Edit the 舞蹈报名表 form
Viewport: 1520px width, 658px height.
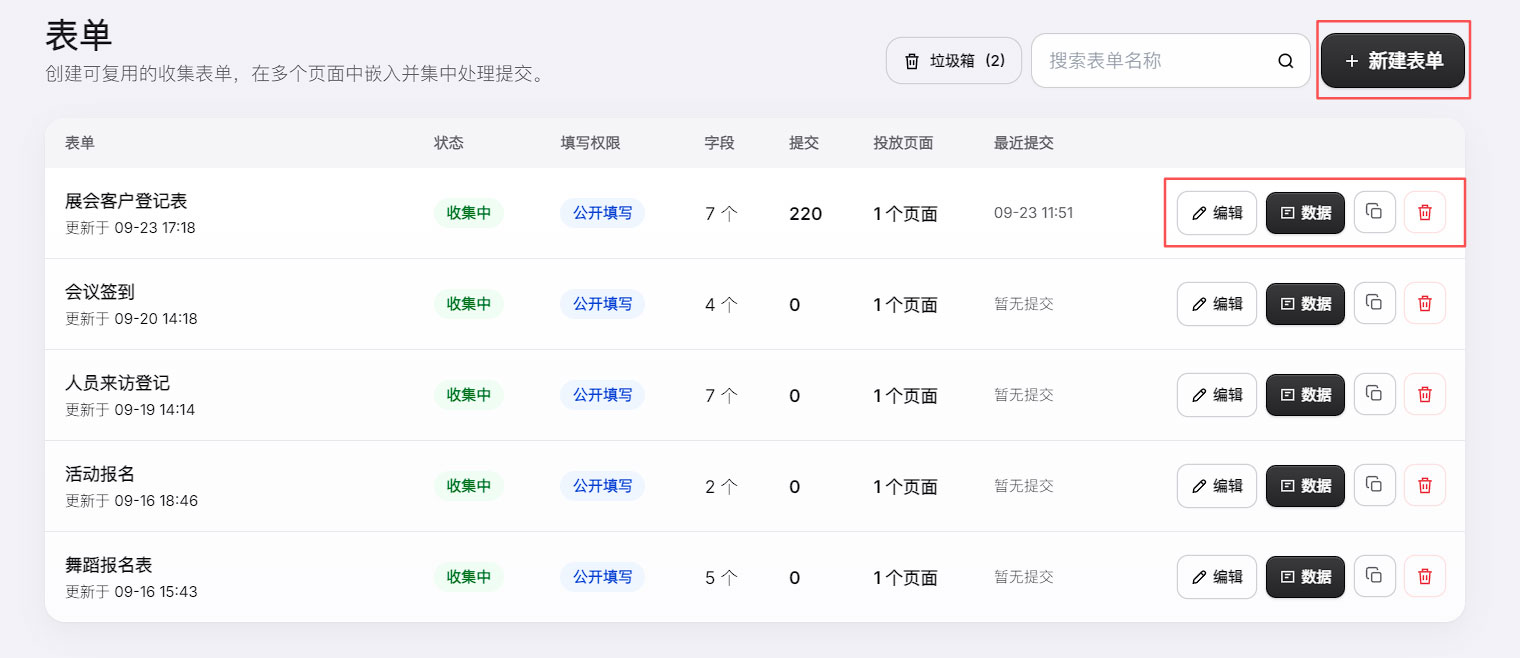click(1217, 577)
